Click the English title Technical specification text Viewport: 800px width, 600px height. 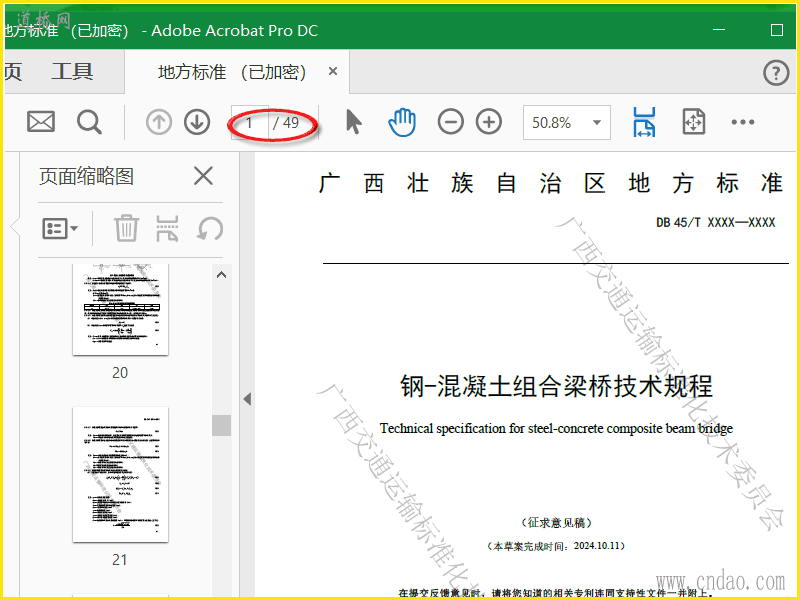(x=556, y=428)
